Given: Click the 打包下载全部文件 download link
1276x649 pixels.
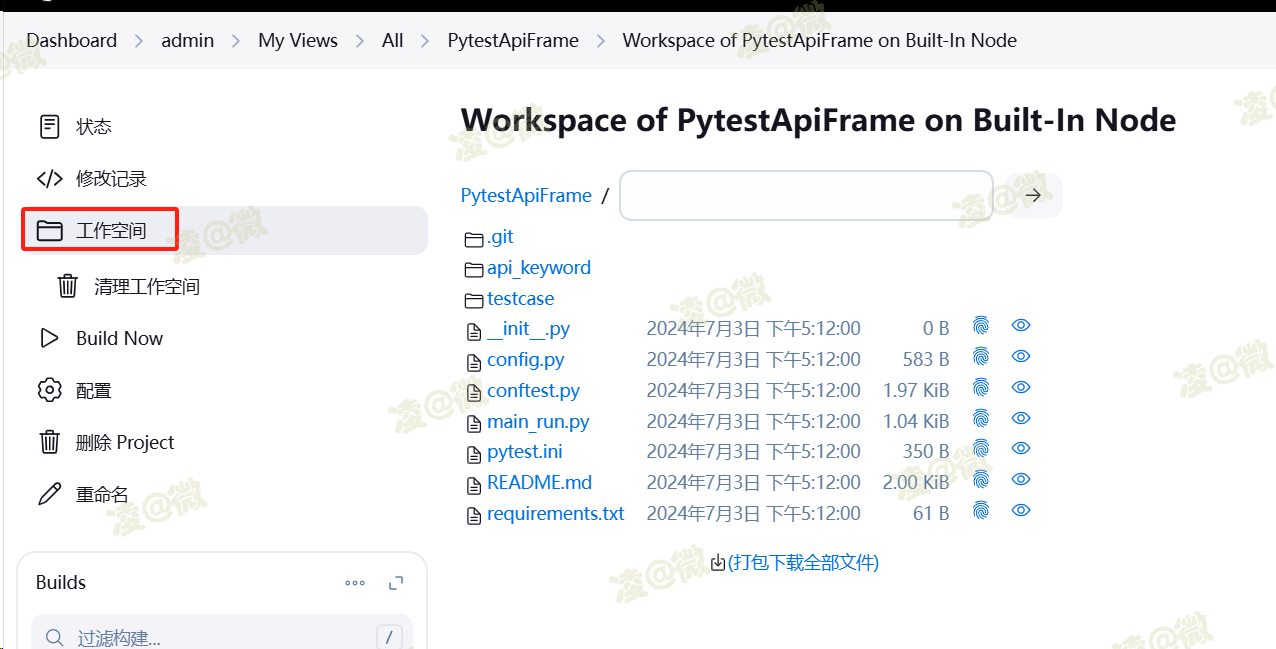Looking at the screenshot, I should 802,562.
